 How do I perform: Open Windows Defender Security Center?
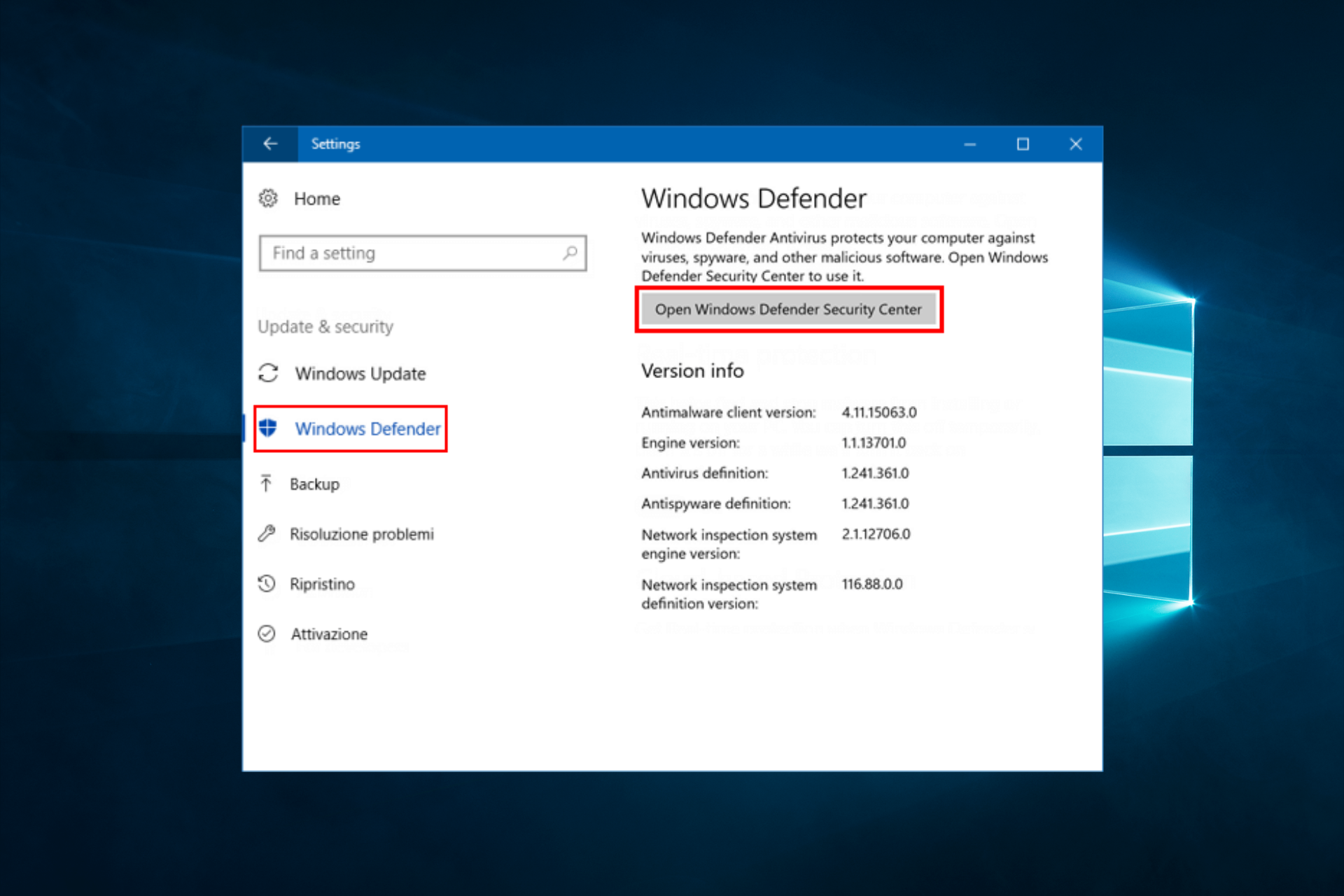[x=788, y=309]
